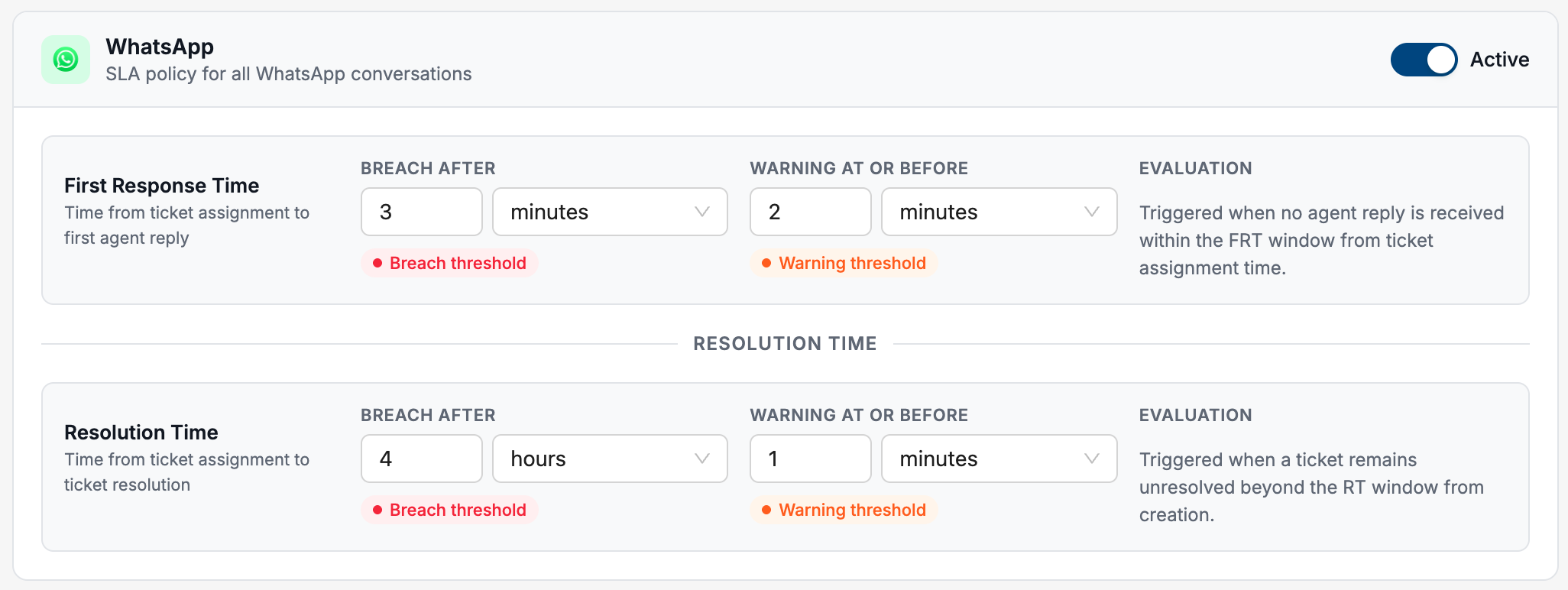Click chevron arrow of hours dropdown

pyautogui.click(x=702, y=459)
